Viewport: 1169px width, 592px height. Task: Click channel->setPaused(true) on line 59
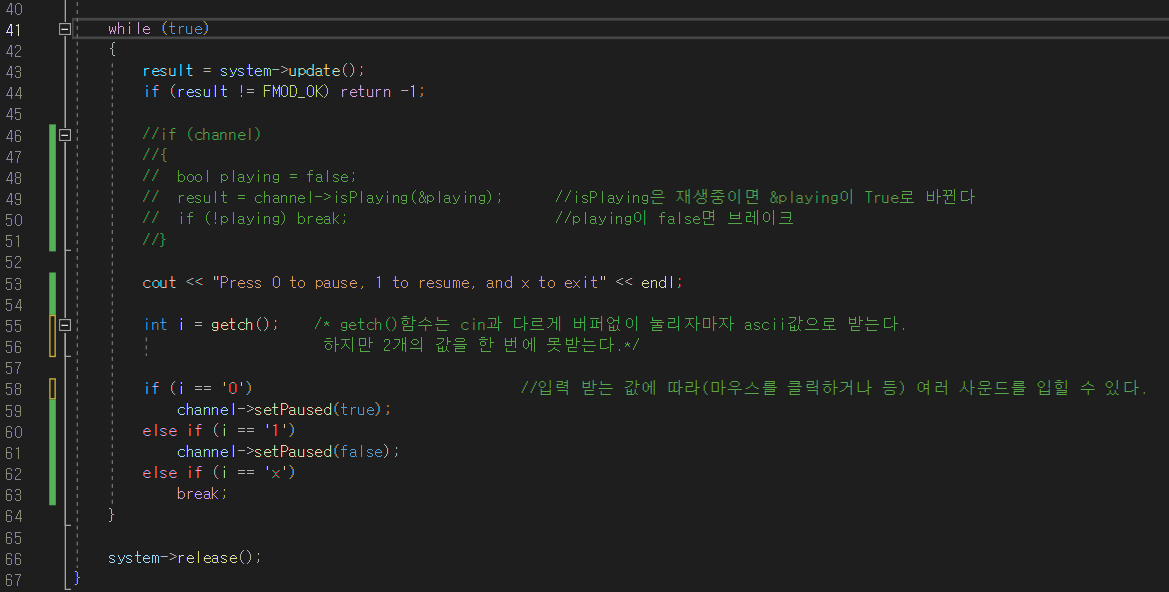(284, 410)
